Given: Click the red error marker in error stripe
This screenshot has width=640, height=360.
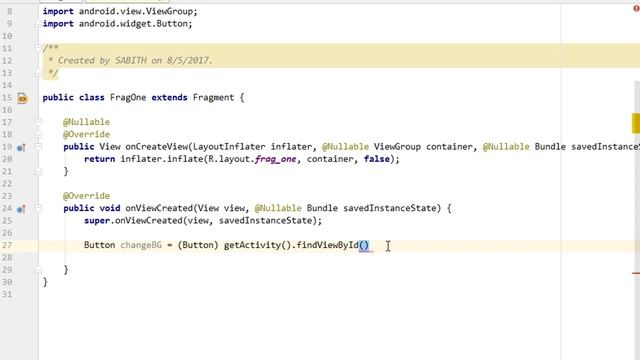Looking at the screenshot, I should tap(636, 273).
